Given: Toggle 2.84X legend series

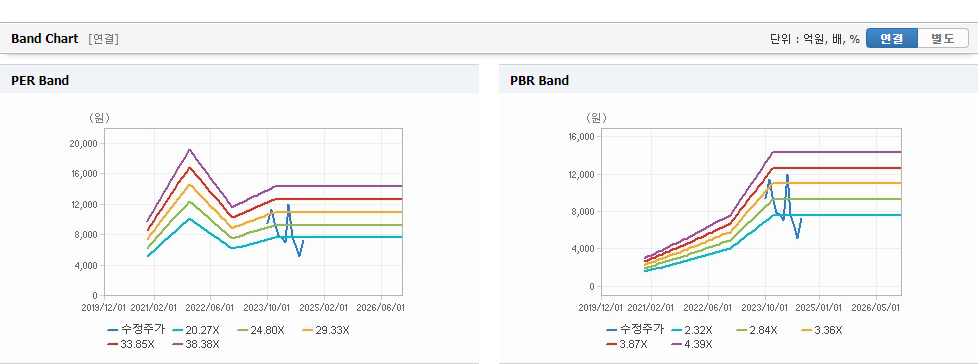Looking at the screenshot, I should (x=757, y=330).
